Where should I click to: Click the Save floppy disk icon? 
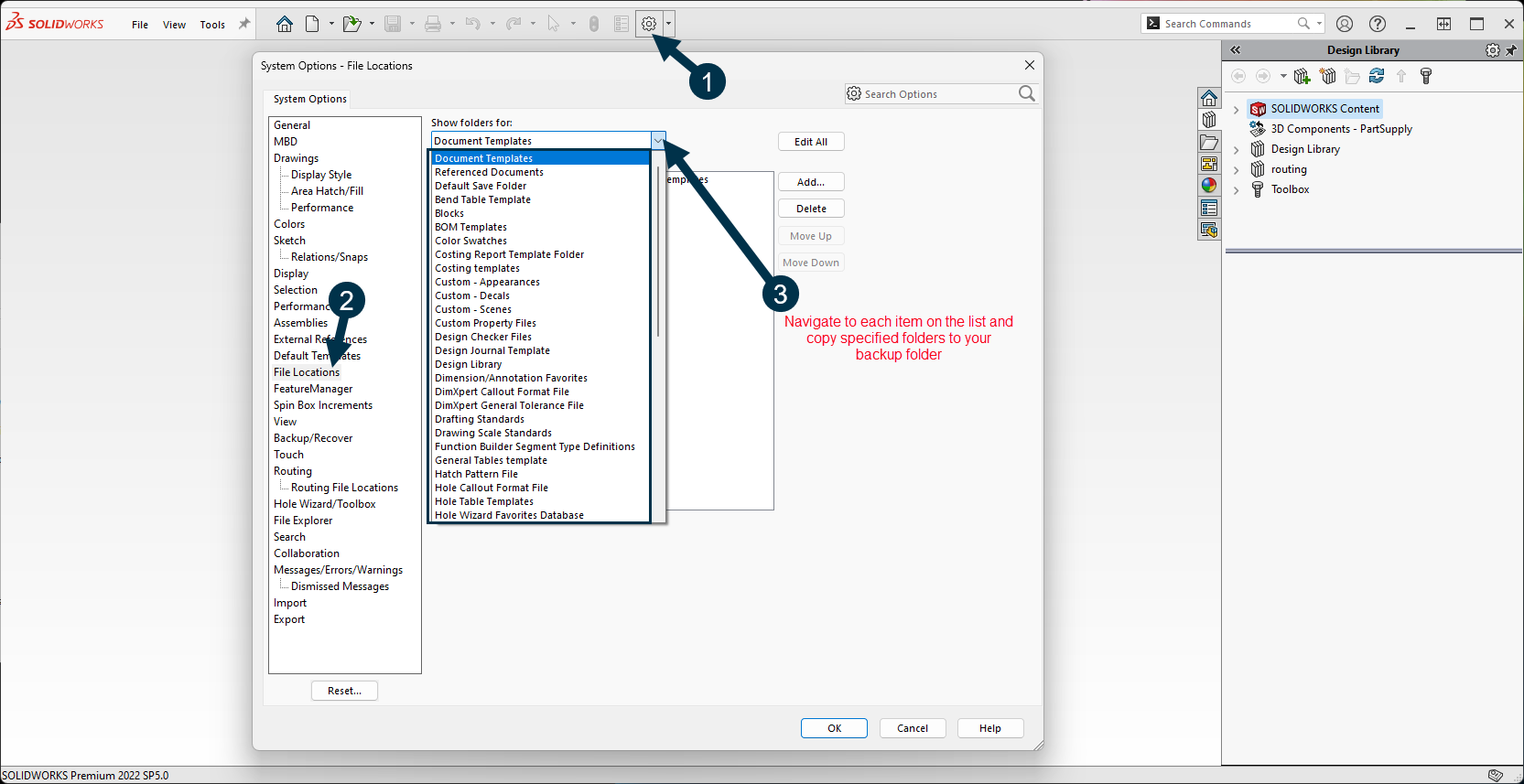pos(393,24)
